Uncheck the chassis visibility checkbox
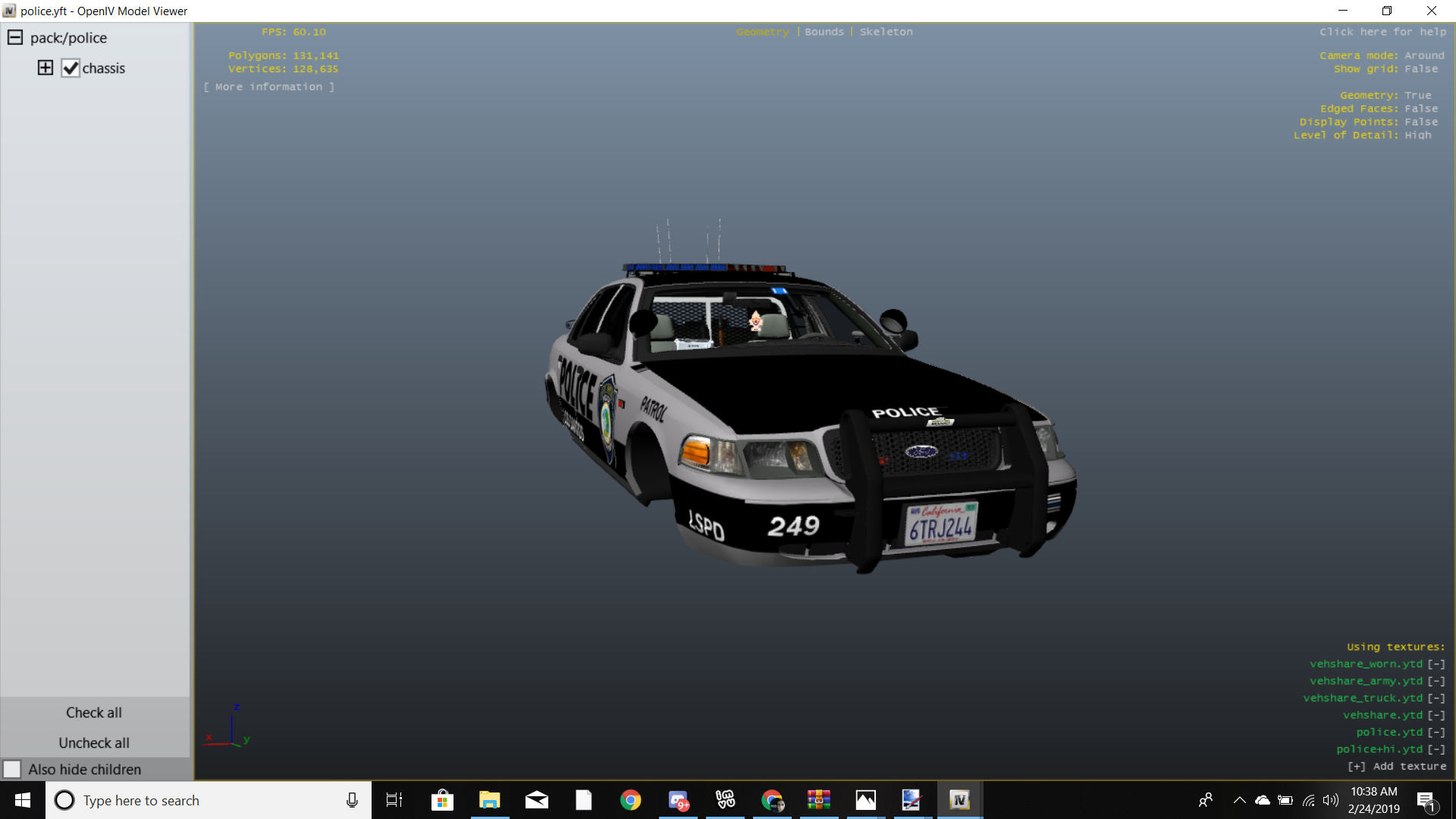Viewport: 1456px width, 819px height. point(71,68)
